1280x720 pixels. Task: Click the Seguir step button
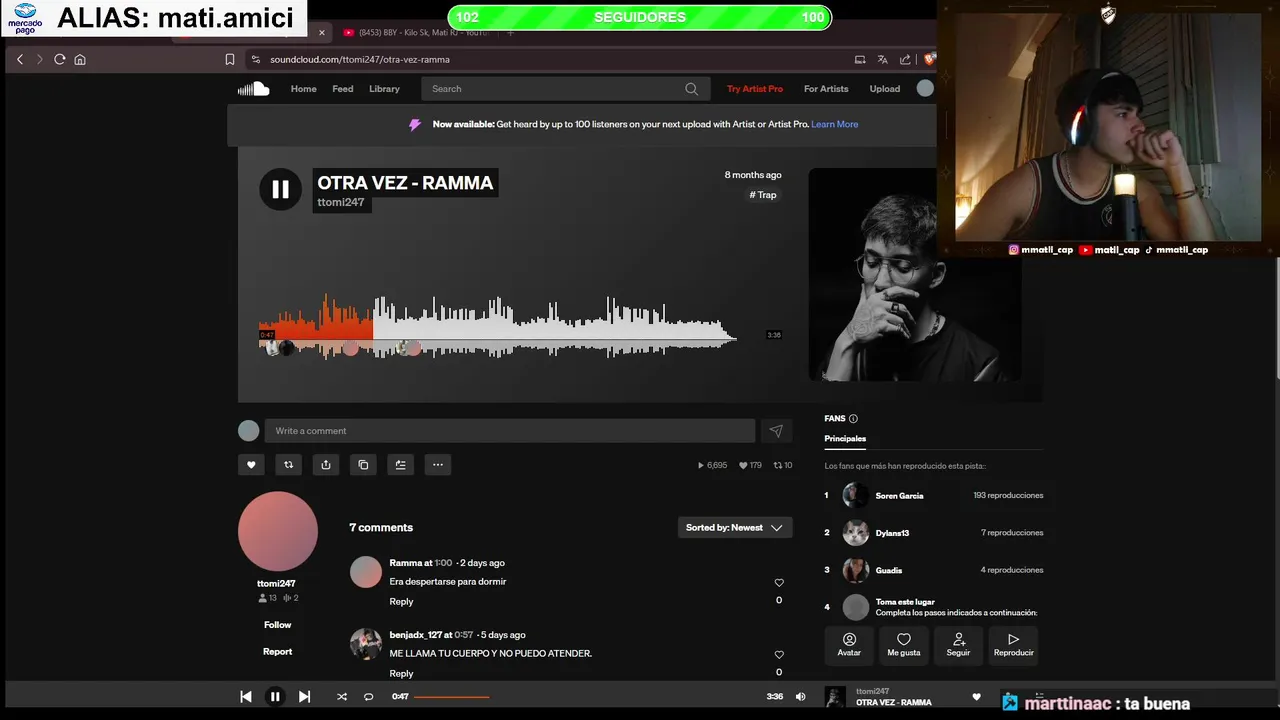click(x=958, y=645)
